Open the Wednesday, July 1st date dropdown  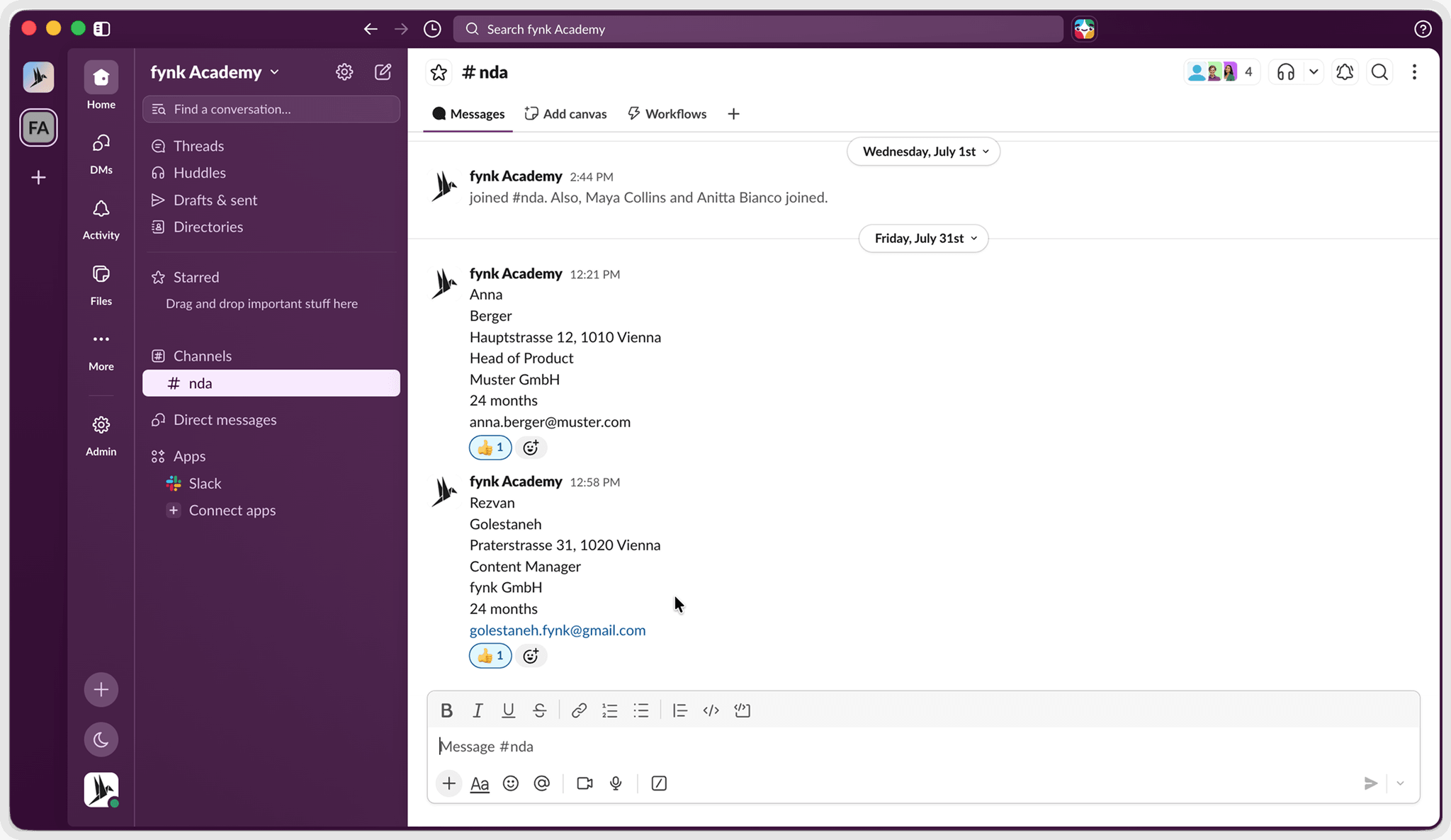pyautogui.click(x=923, y=152)
